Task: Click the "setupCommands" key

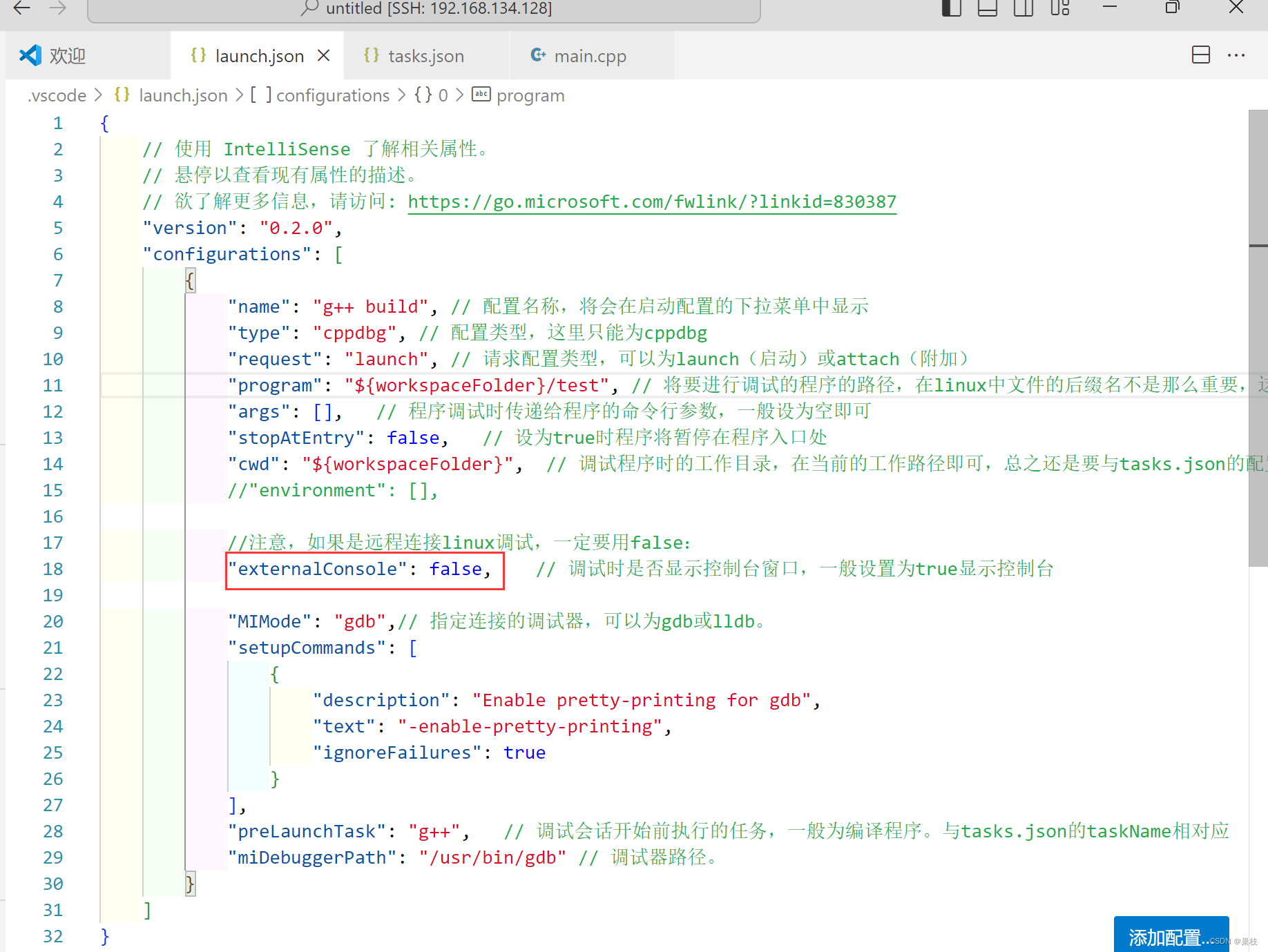Action: (x=307, y=648)
